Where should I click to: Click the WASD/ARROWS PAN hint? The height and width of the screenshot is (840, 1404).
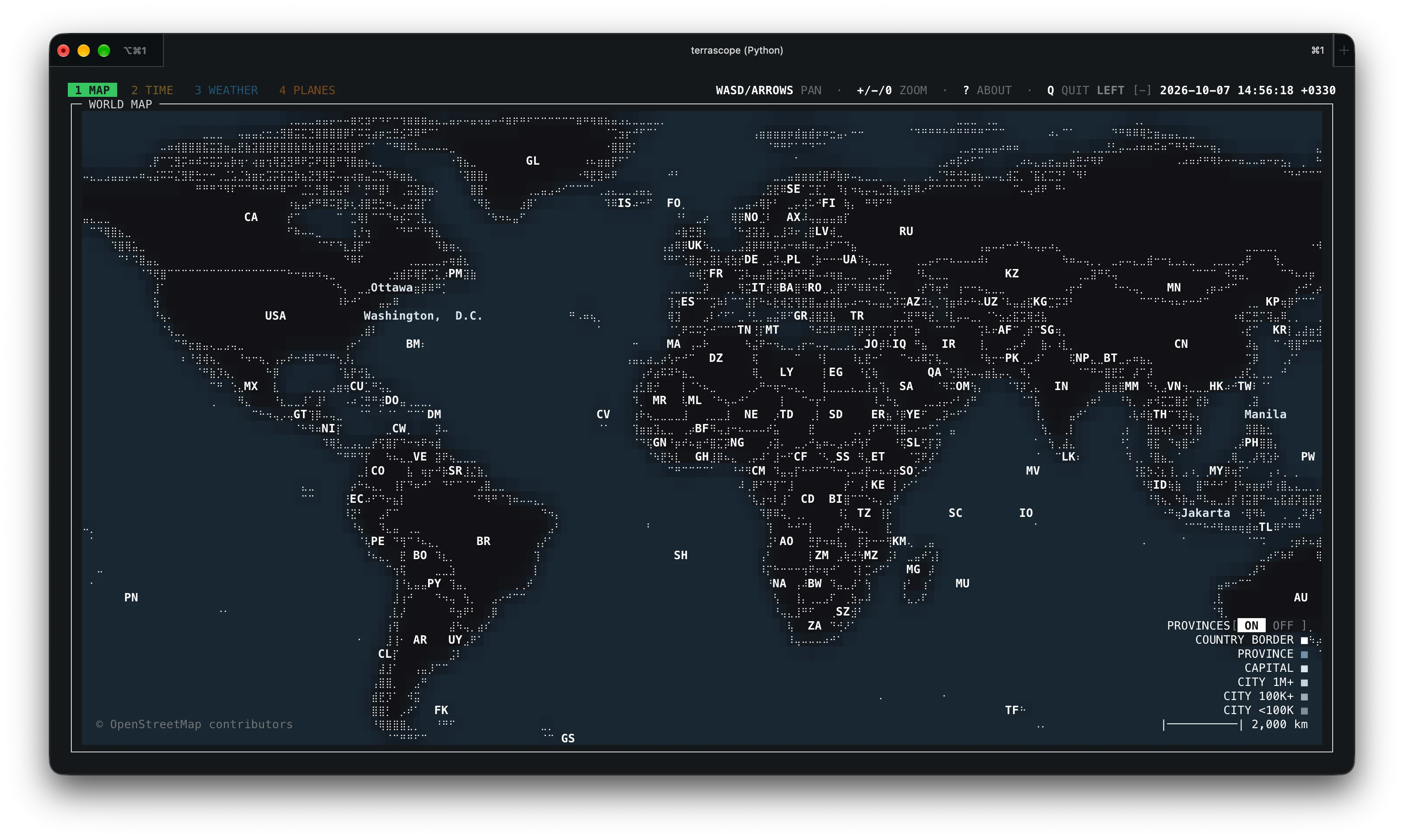pos(768,90)
